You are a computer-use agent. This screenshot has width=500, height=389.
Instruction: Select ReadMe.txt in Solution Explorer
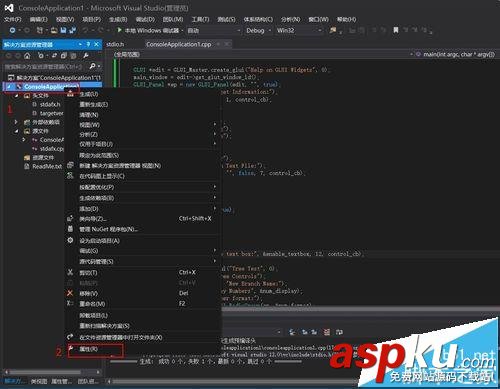[47, 166]
